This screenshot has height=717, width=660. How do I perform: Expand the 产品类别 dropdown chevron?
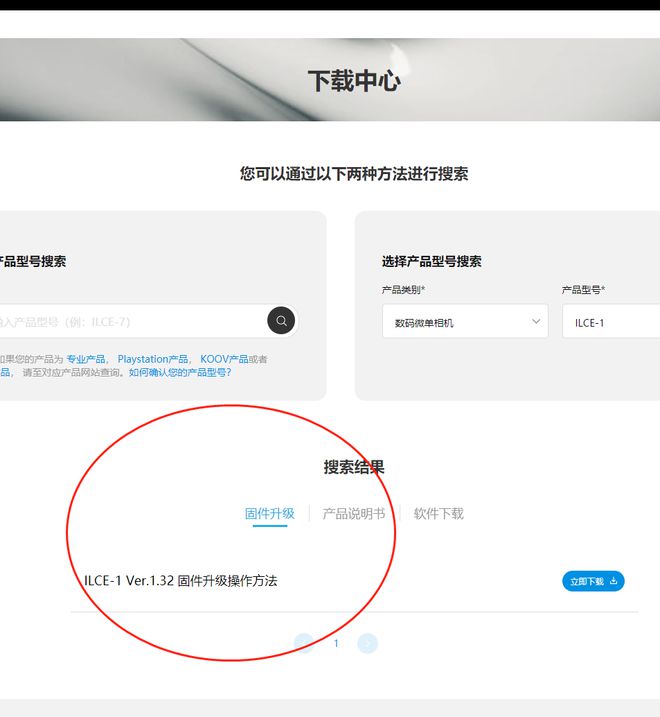coord(536,321)
